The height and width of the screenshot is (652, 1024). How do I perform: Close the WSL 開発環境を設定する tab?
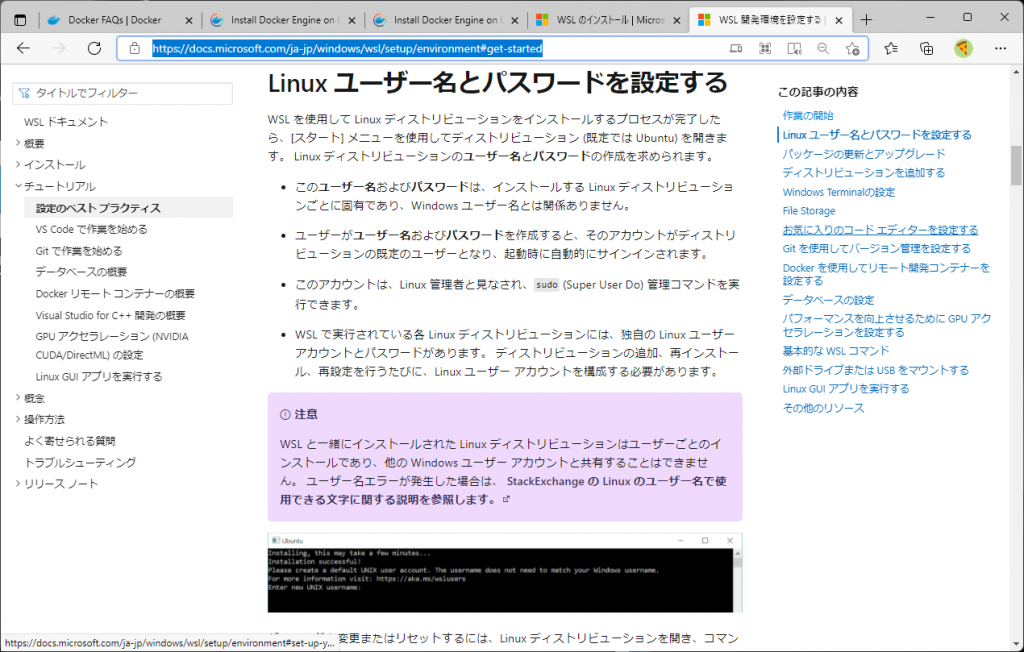point(839,20)
